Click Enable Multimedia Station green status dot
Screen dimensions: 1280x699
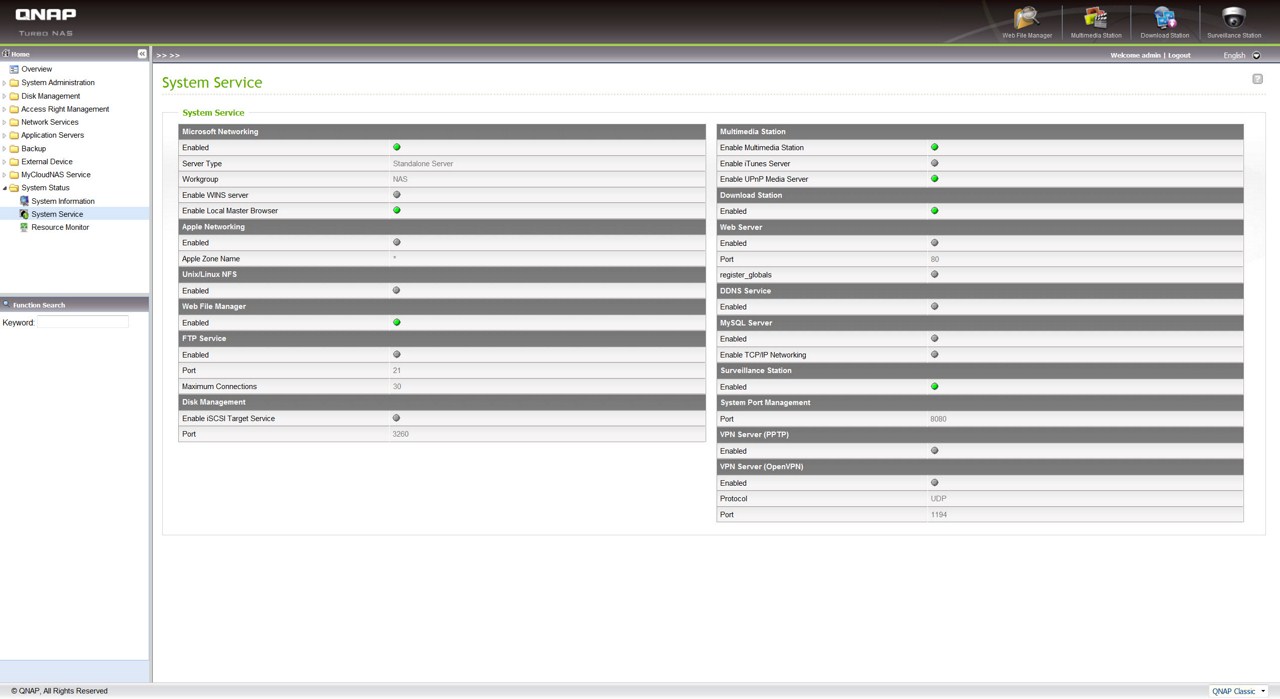[x=935, y=147]
